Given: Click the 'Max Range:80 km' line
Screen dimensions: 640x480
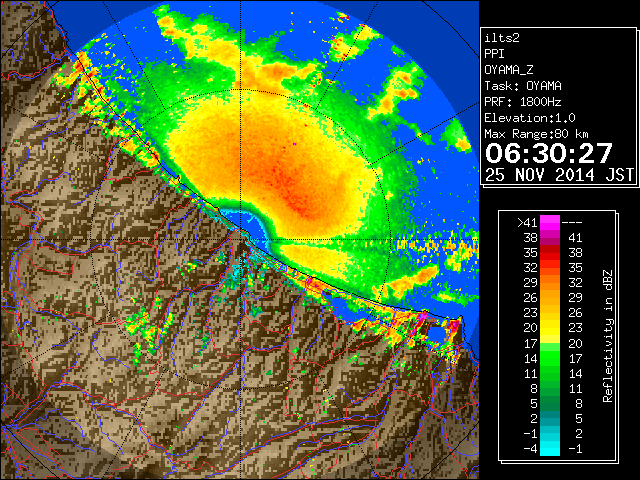Looking at the screenshot, I should [536, 134].
